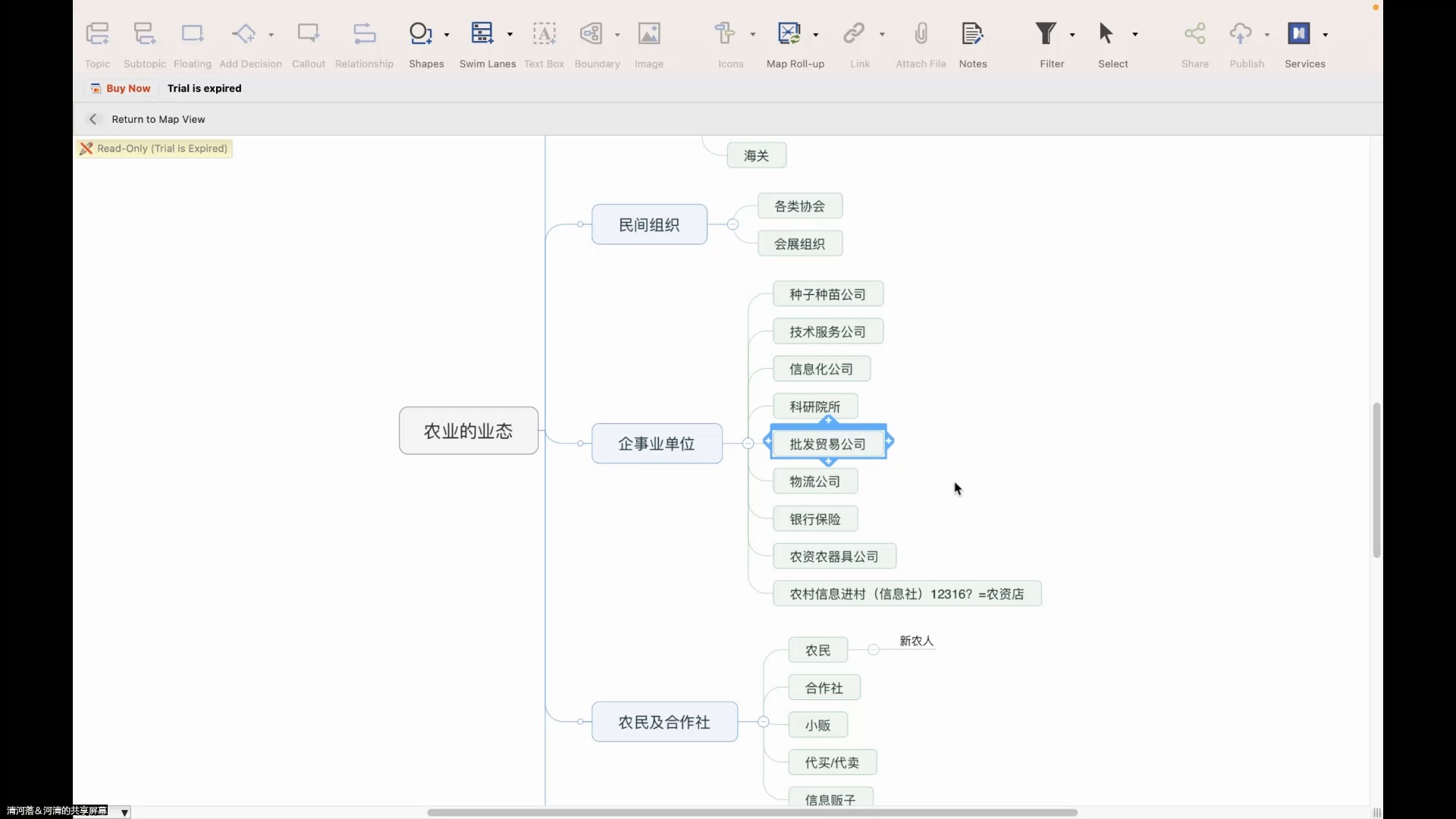Viewport: 1456px width, 819px height.
Task: Click the Filter funnel icon
Action: point(1046,34)
